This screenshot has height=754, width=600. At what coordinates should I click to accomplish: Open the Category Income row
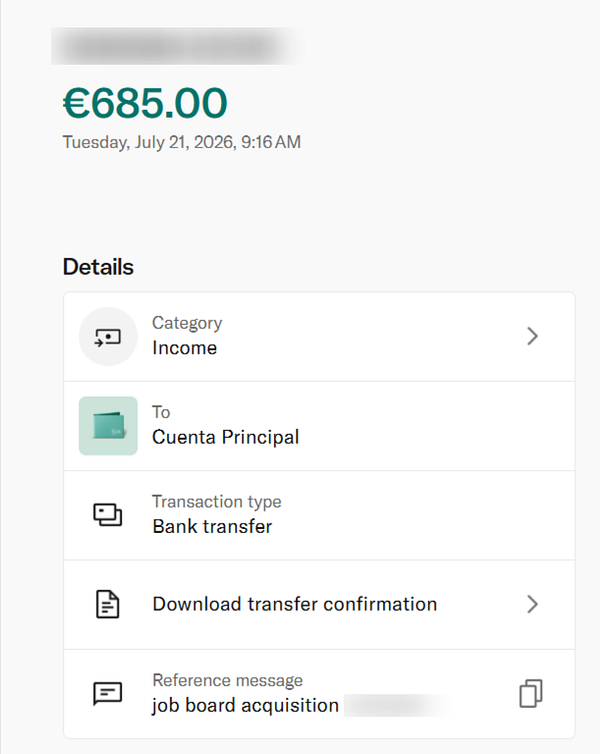click(x=319, y=337)
